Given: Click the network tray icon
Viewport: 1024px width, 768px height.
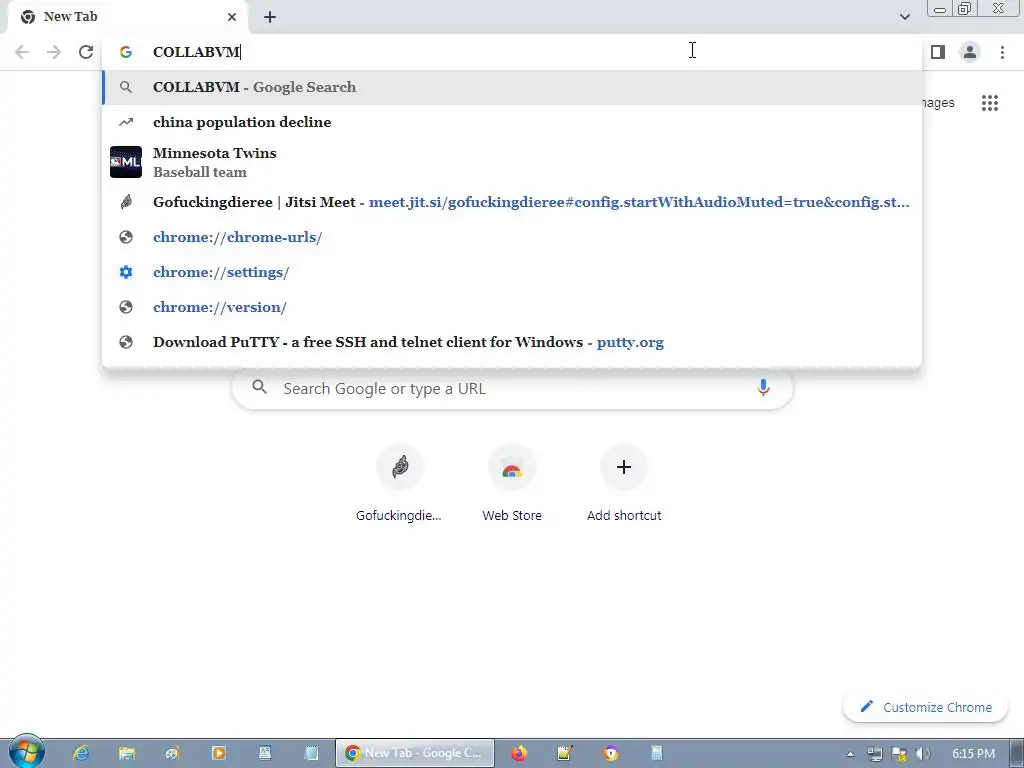Looking at the screenshot, I should tap(875, 754).
